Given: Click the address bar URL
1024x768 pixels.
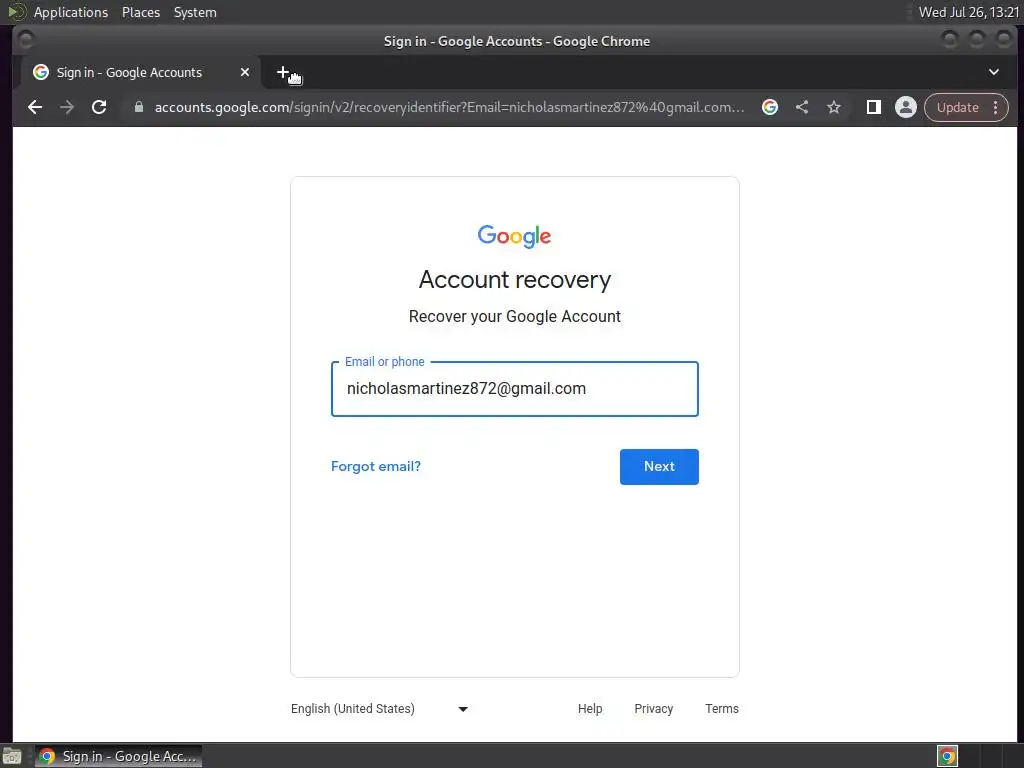Looking at the screenshot, I should click(449, 107).
